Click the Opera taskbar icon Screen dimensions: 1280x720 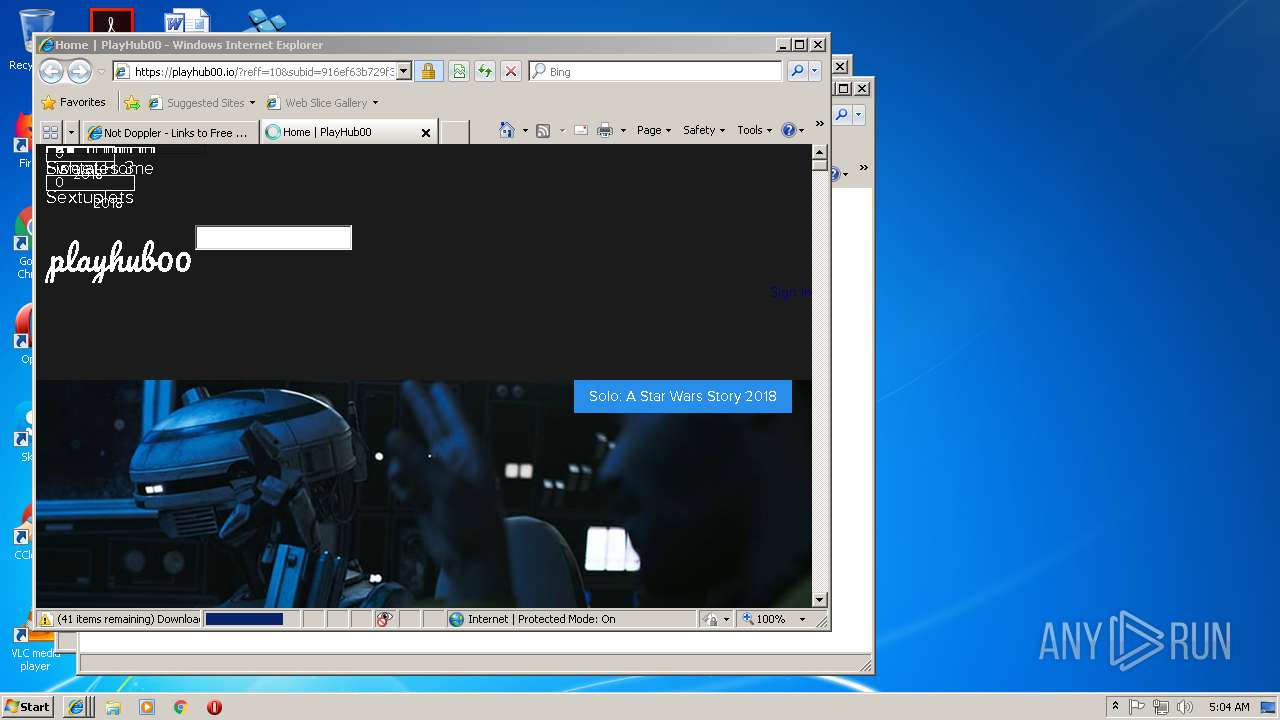[214, 707]
